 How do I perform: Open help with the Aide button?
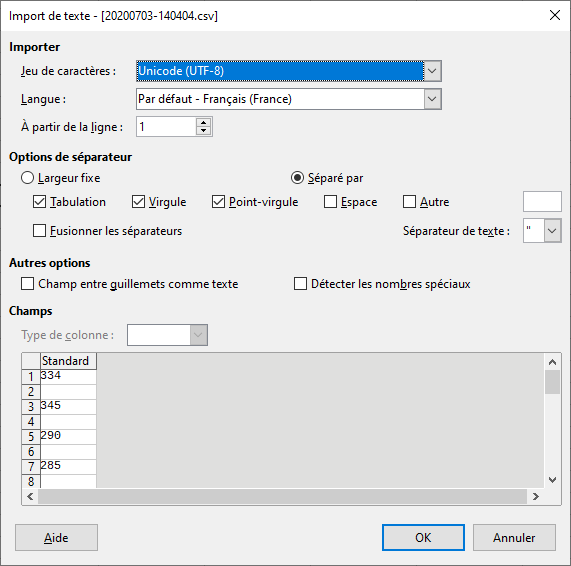point(56,538)
